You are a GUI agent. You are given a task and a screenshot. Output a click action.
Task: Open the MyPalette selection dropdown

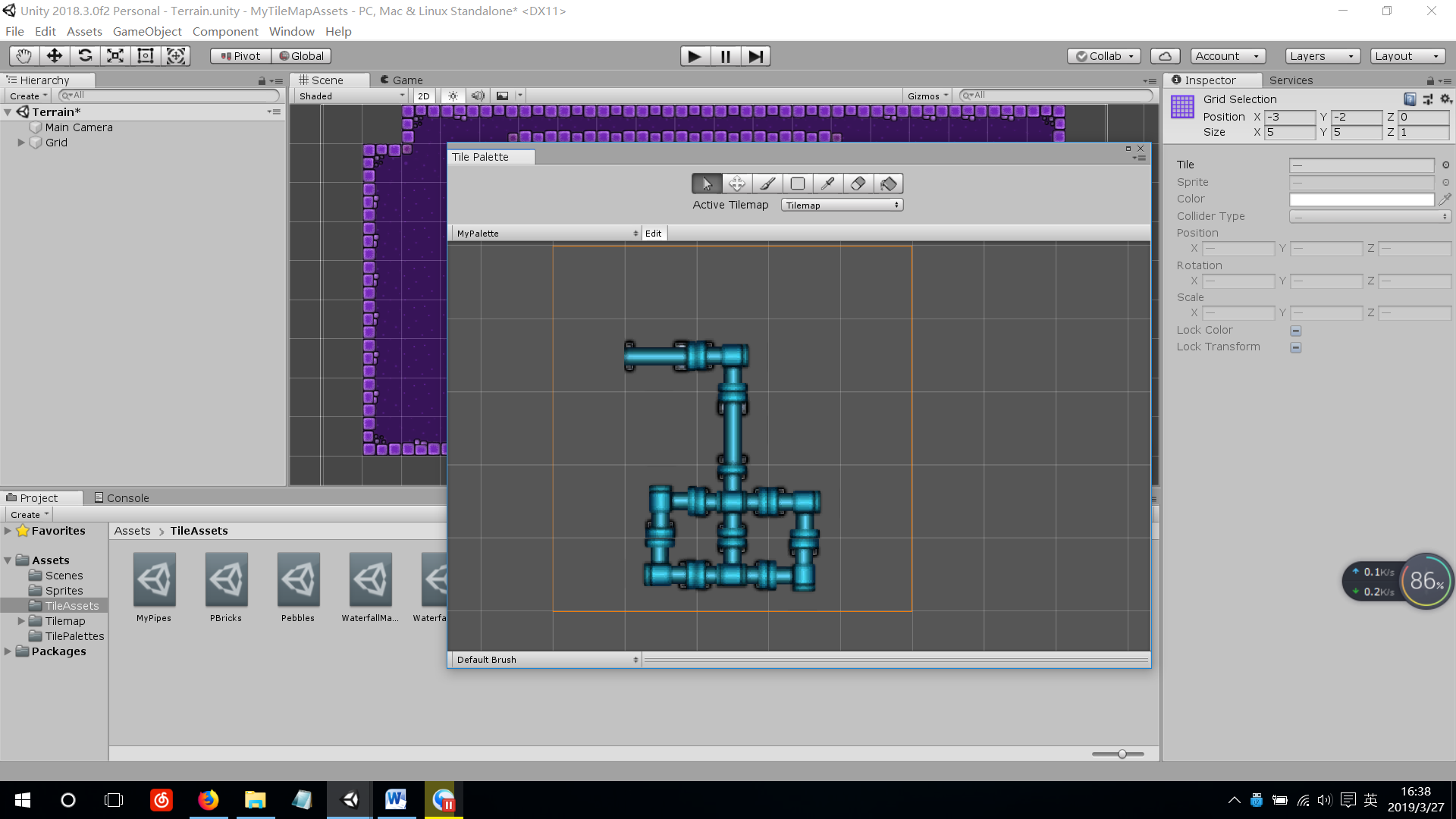coord(546,234)
